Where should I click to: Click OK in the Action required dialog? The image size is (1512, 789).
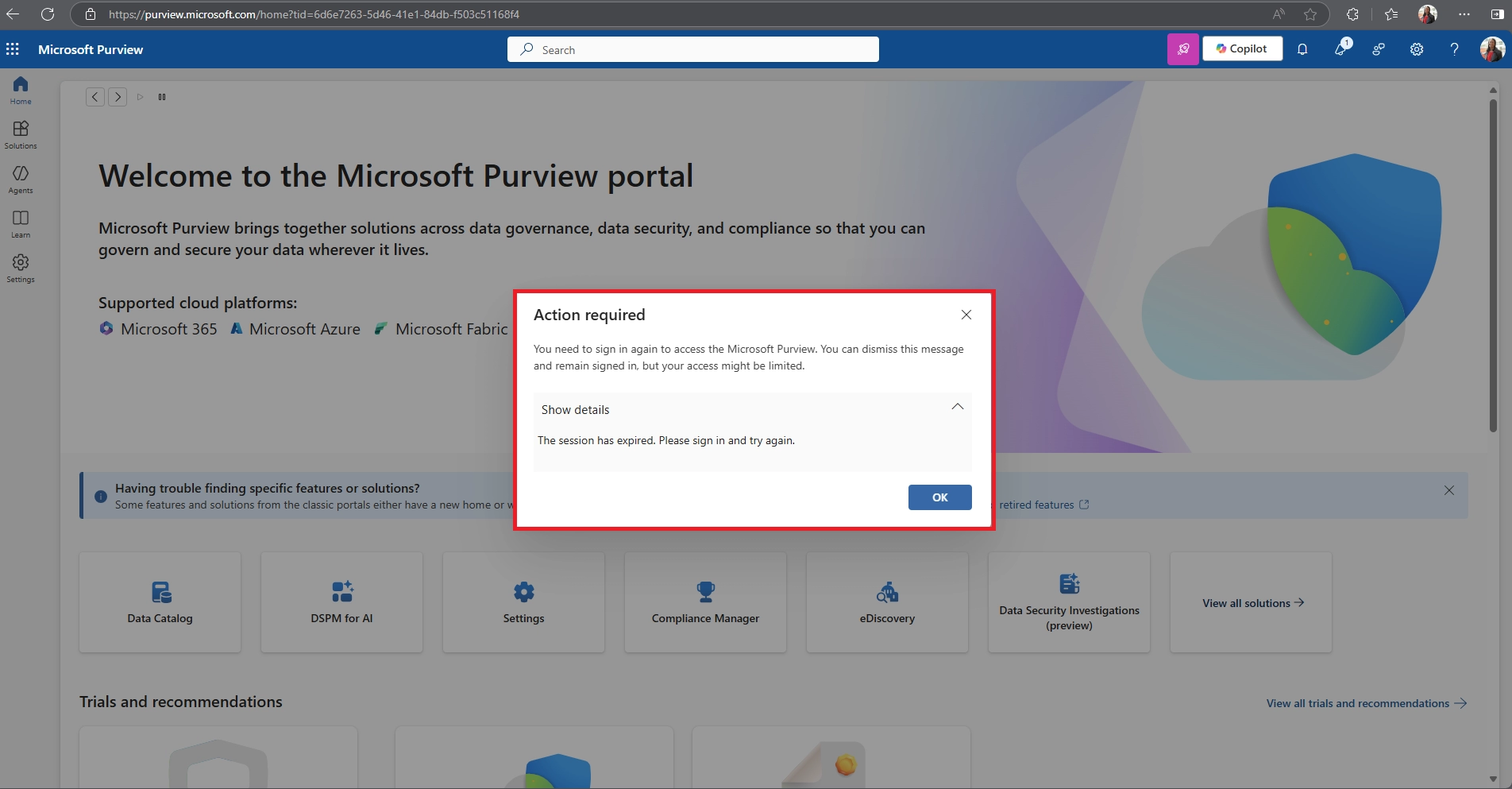pyautogui.click(x=940, y=497)
